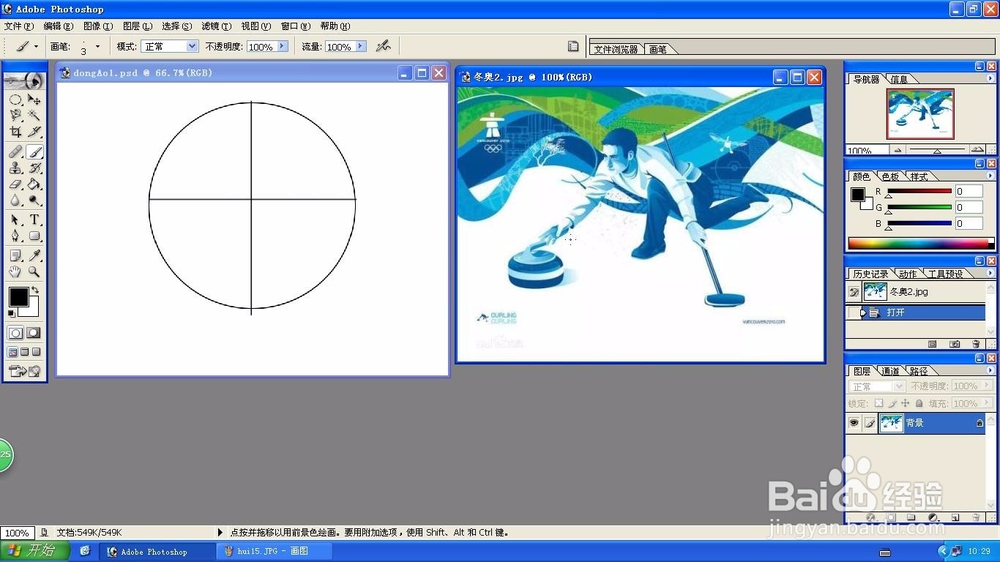Select full screen with menu bar mode
Screen dimensions: 1000x562
pos(25,352)
